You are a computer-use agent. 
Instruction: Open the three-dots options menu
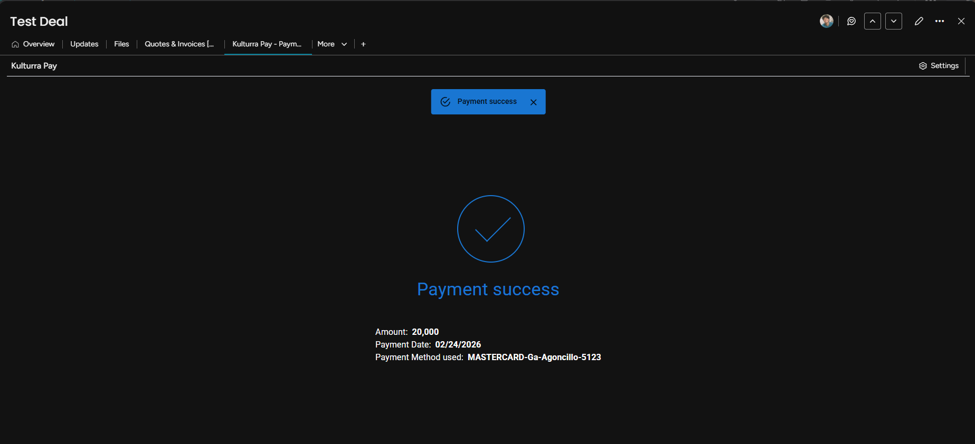pos(940,21)
